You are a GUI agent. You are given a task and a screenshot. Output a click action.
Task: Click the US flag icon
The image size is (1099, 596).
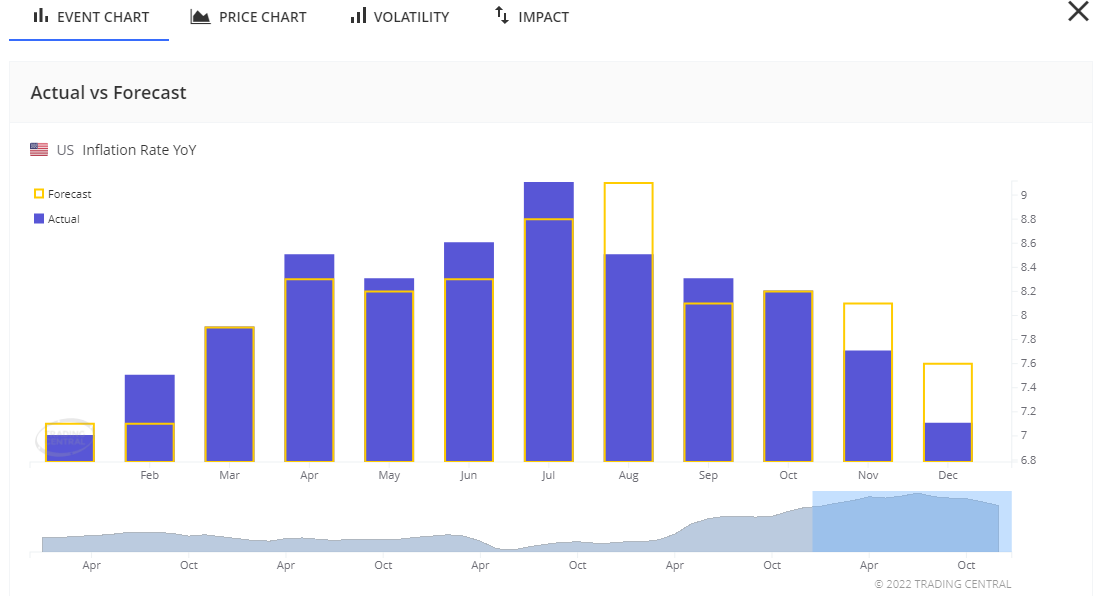click(x=39, y=149)
